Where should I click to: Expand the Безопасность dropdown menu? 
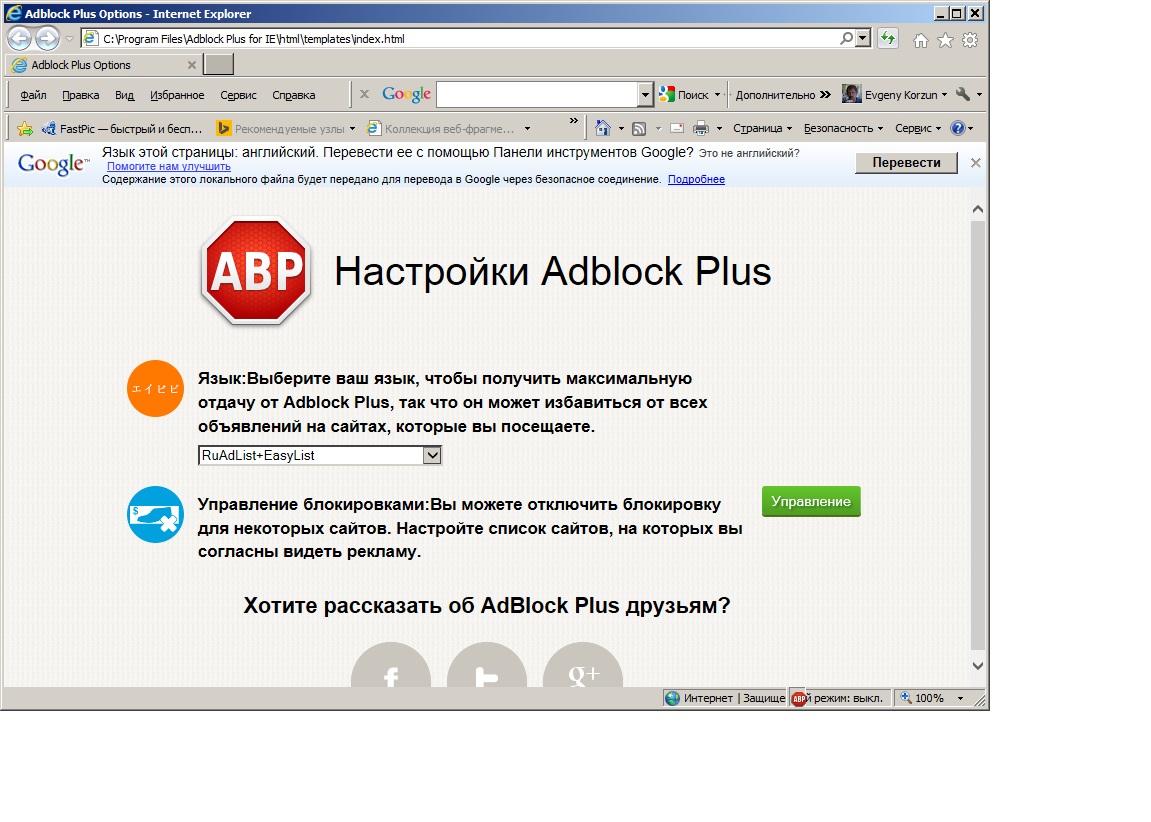click(844, 128)
